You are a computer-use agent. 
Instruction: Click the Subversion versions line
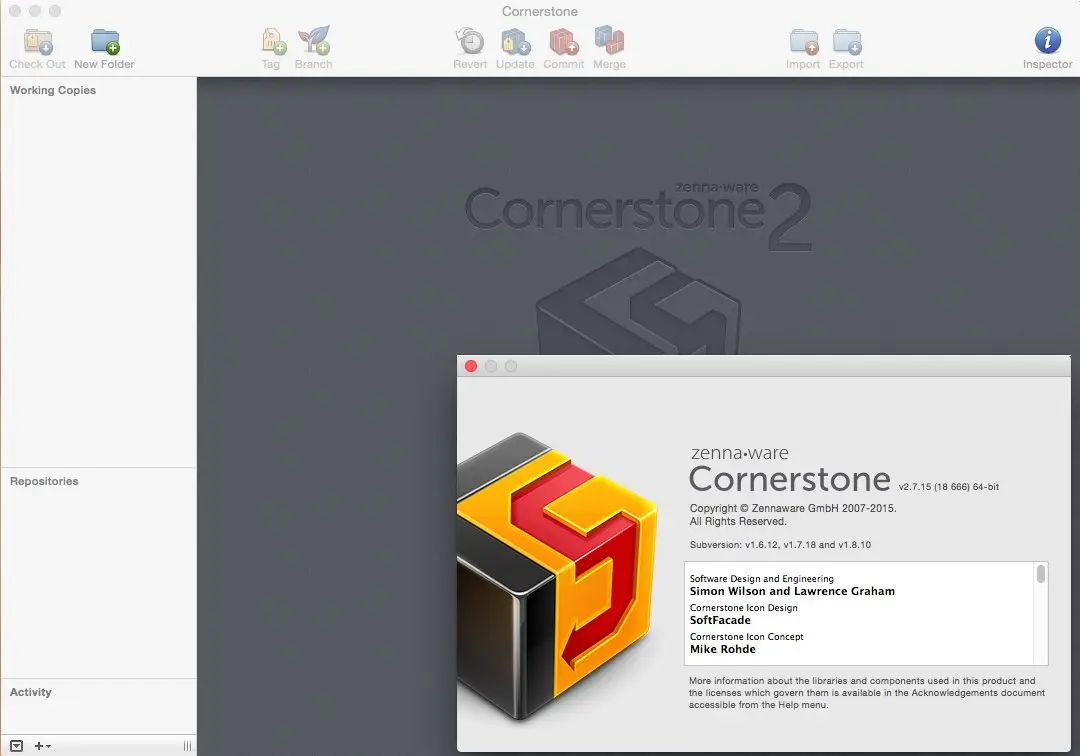pos(780,545)
